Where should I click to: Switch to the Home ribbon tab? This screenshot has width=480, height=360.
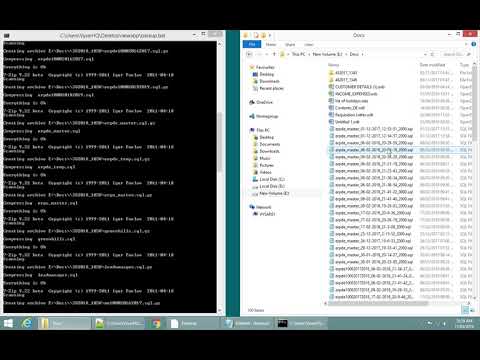click(271, 44)
